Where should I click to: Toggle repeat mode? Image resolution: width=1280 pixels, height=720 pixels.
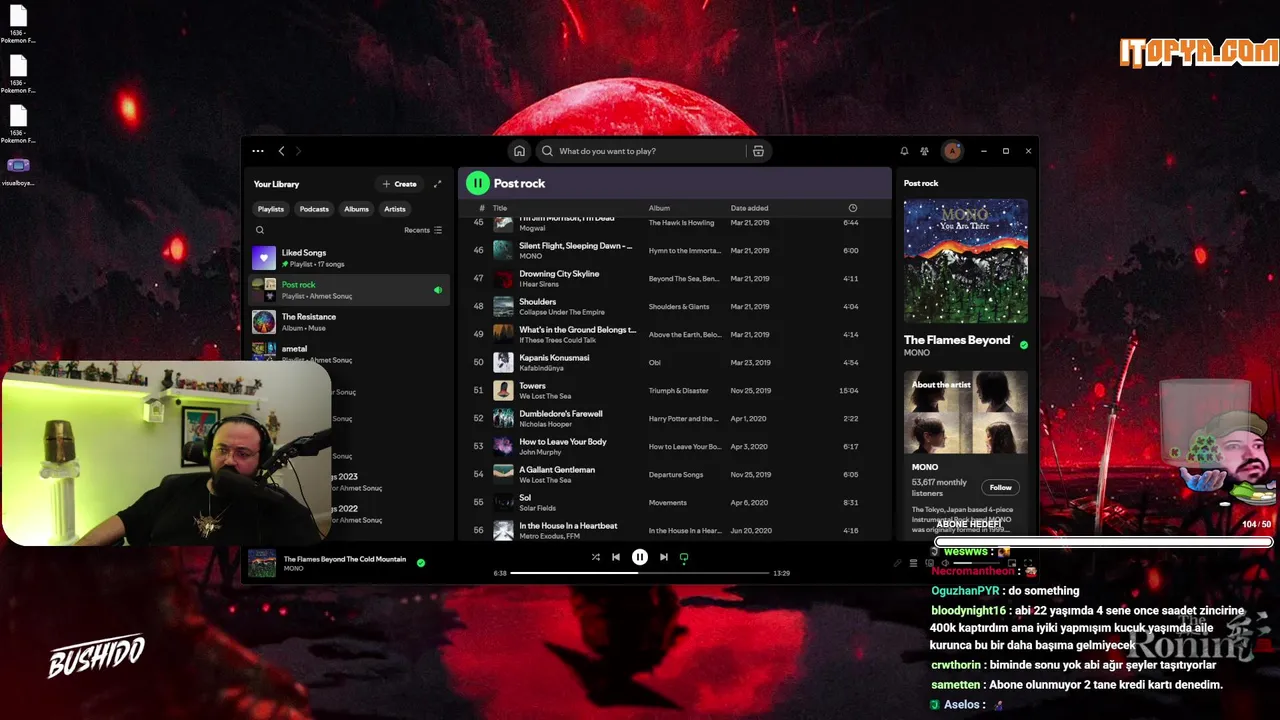tap(684, 557)
